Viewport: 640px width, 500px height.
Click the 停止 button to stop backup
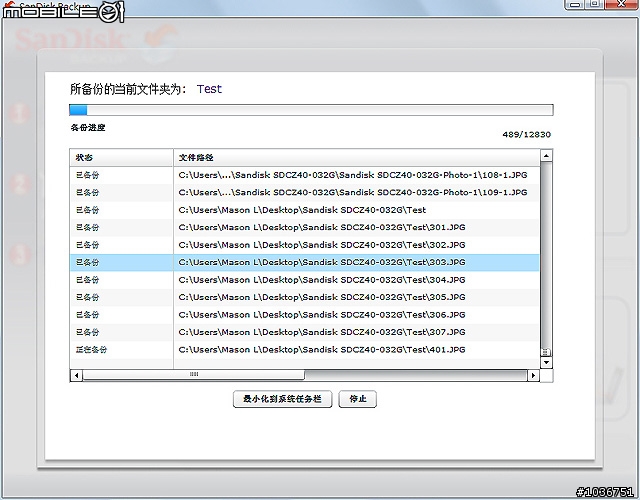(358, 399)
